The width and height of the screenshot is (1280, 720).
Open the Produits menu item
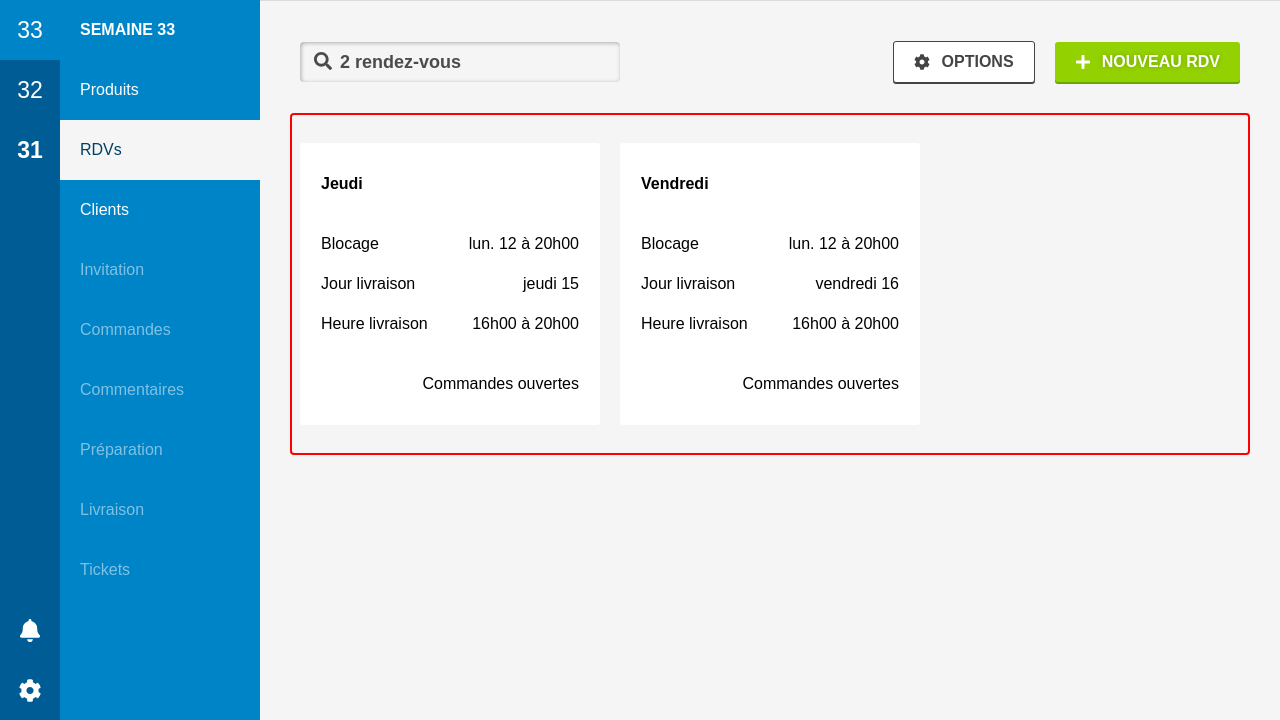pyautogui.click(x=160, y=90)
